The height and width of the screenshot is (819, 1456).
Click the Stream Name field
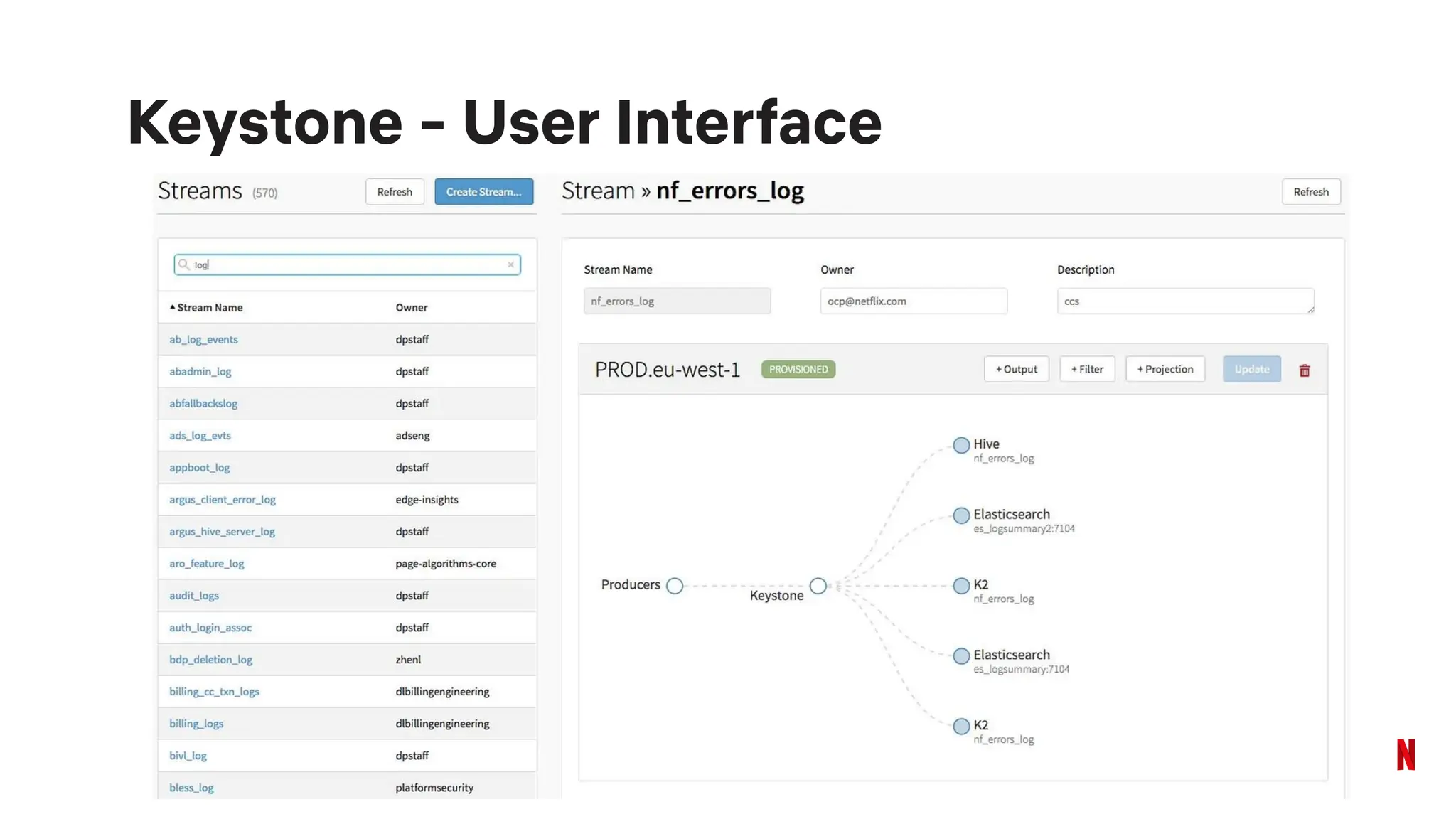(x=677, y=301)
